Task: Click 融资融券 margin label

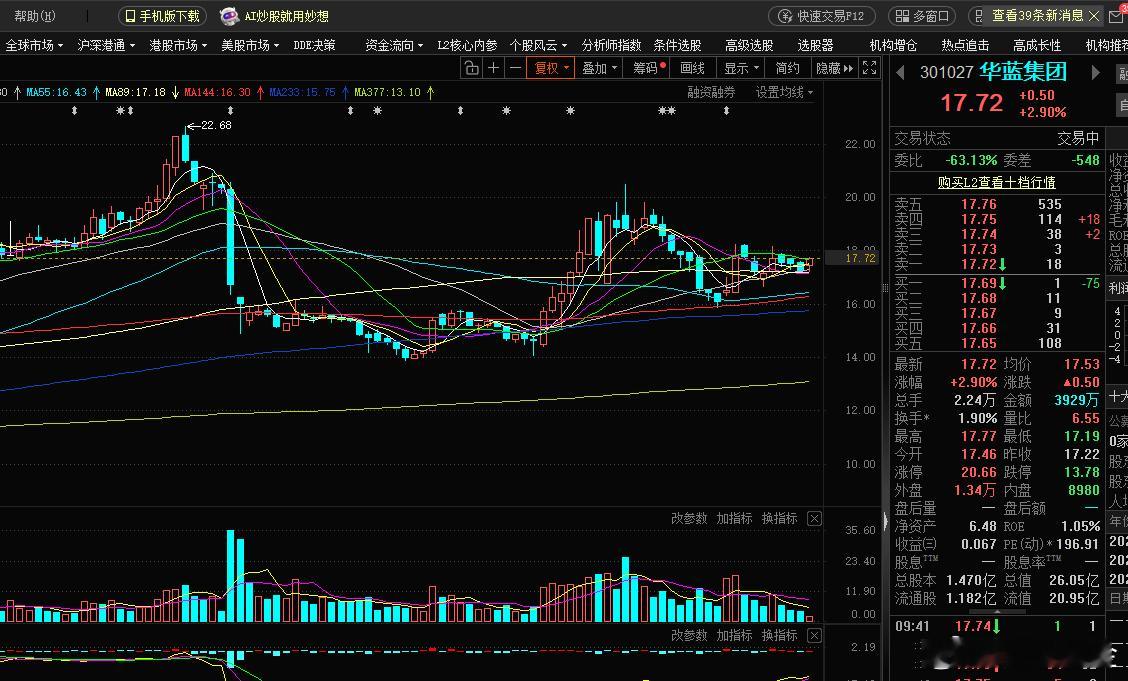Action: (x=711, y=92)
